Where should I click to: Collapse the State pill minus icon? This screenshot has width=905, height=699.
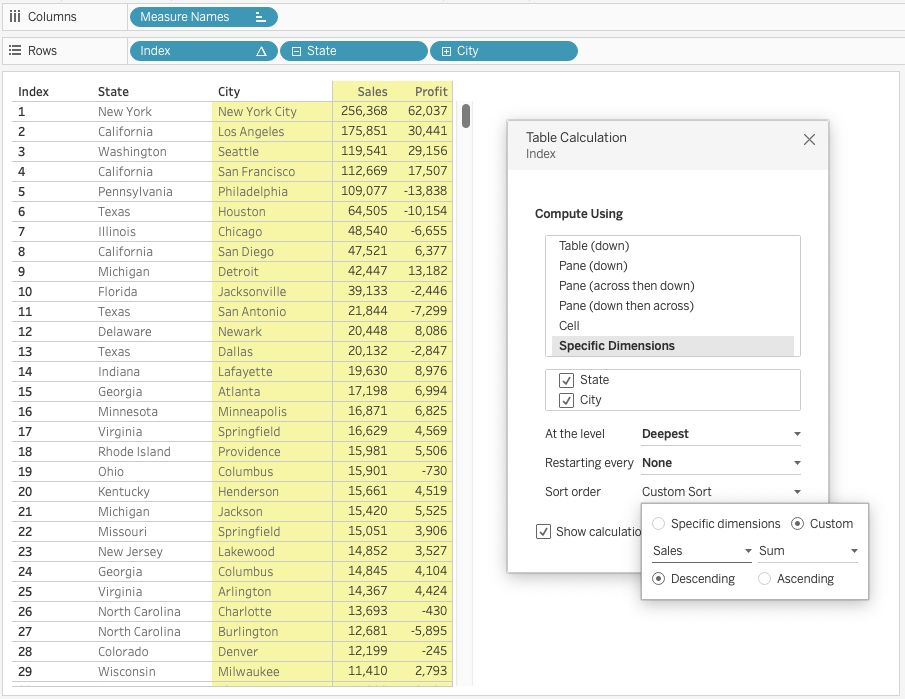297,51
